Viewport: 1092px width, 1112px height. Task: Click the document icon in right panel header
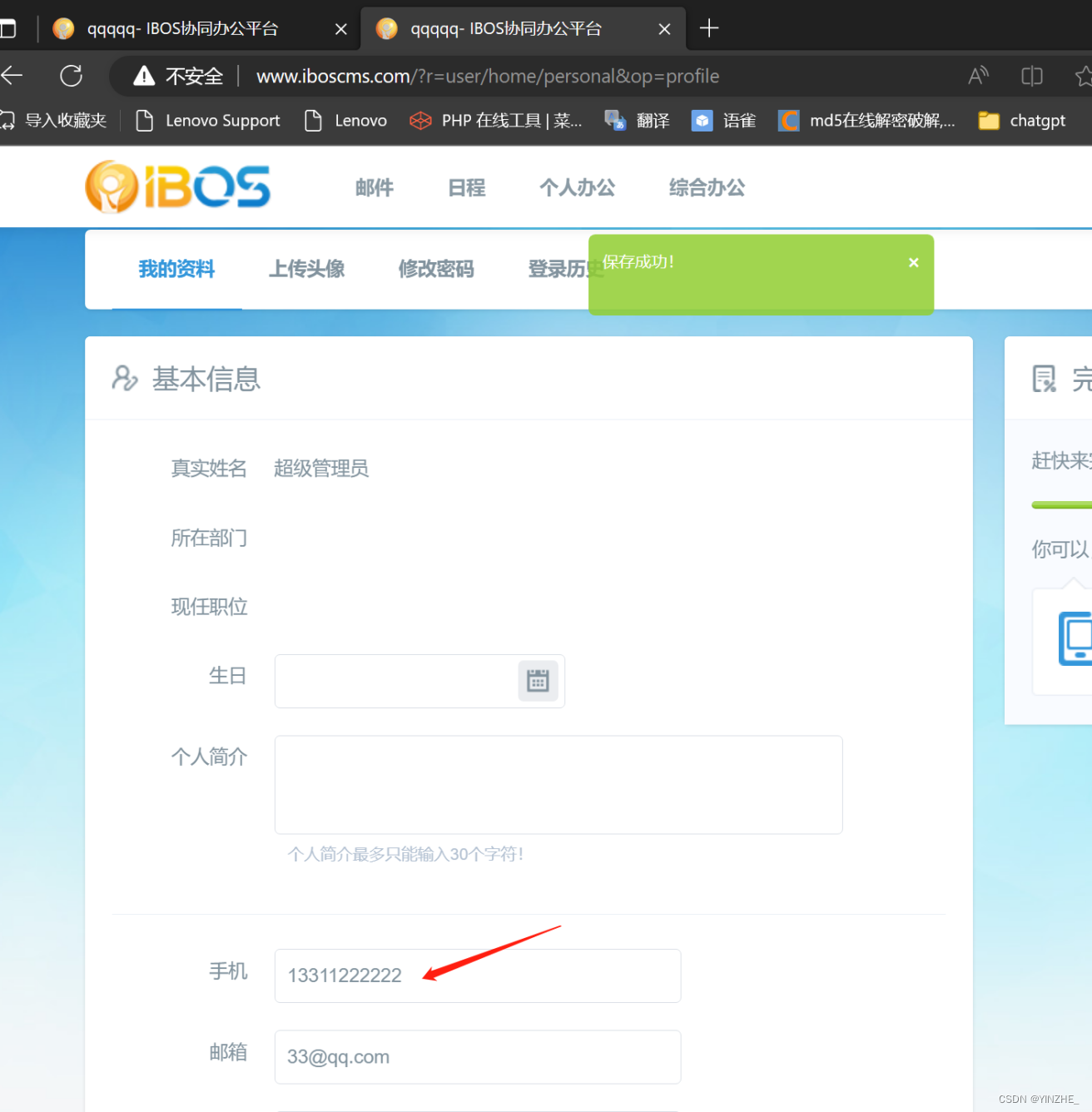pyautogui.click(x=1045, y=379)
